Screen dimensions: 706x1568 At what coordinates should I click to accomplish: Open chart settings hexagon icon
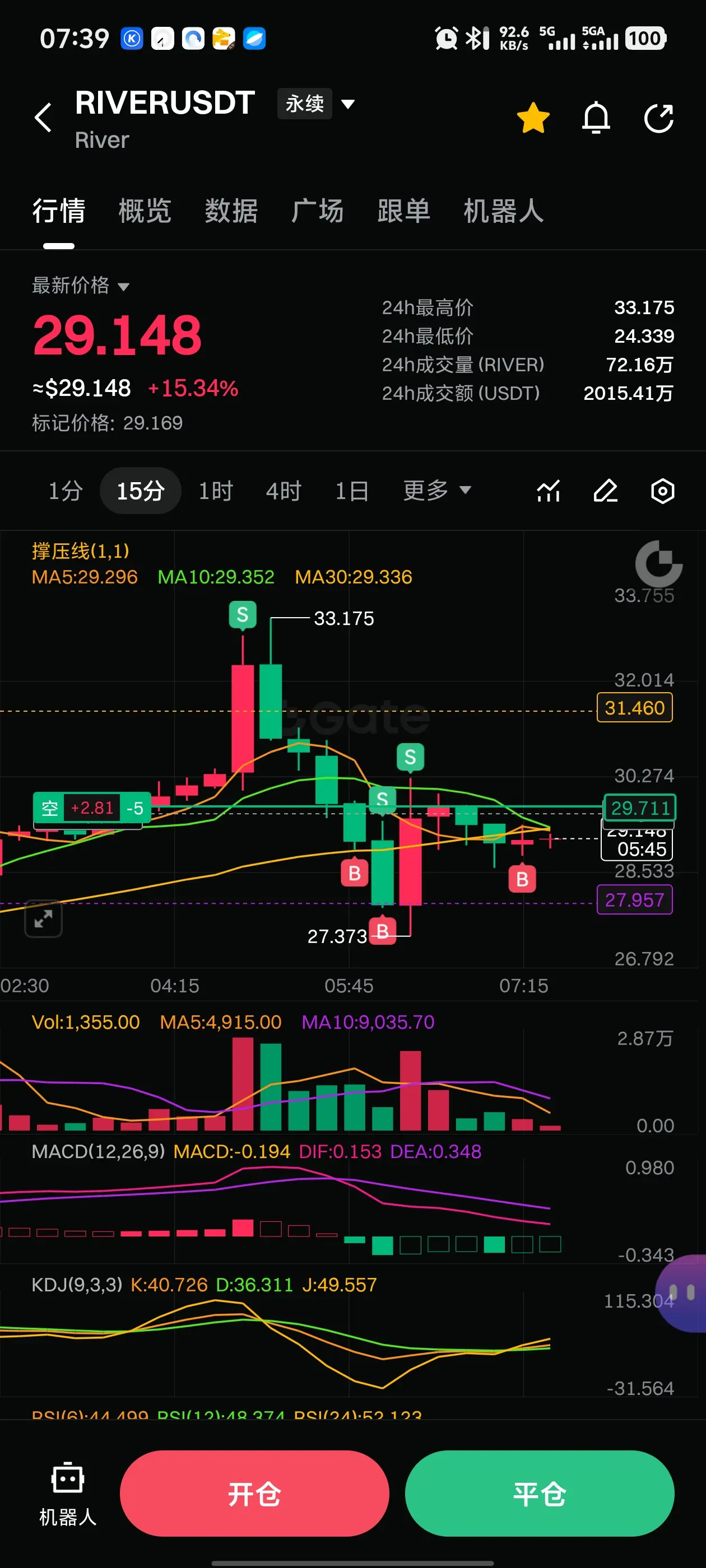pos(663,491)
